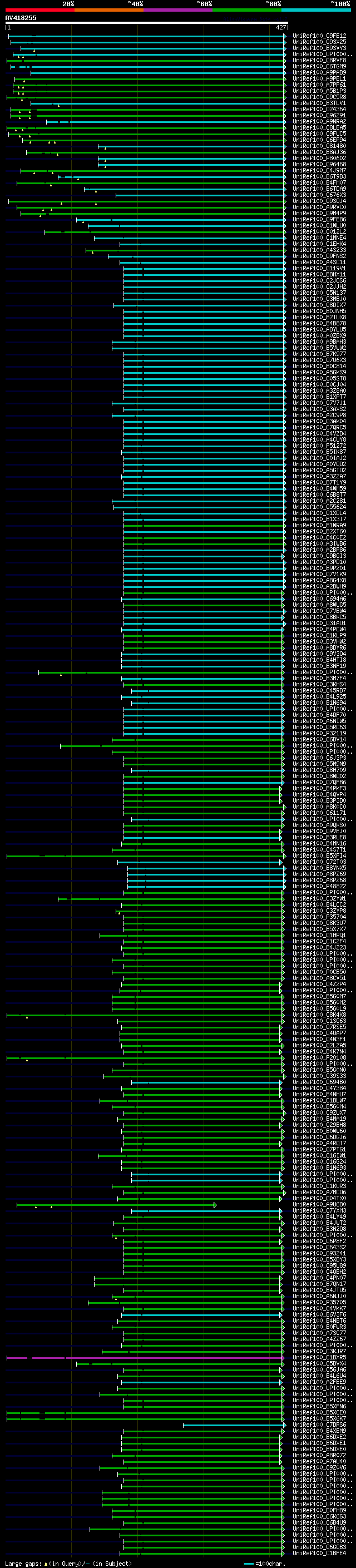356x1568 pixels.
Task: Choose hit UniRef100_Q5N137
Action: (319, 293)
